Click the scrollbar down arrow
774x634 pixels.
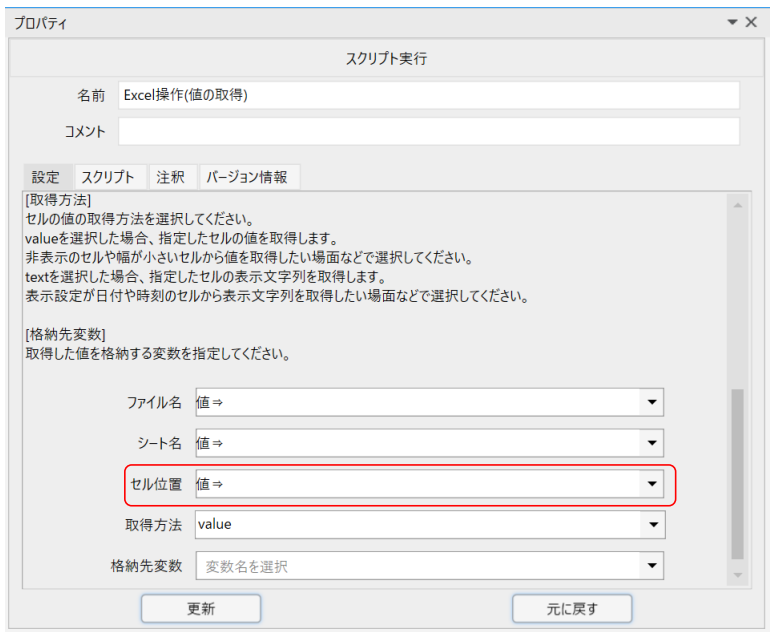pos(738,575)
